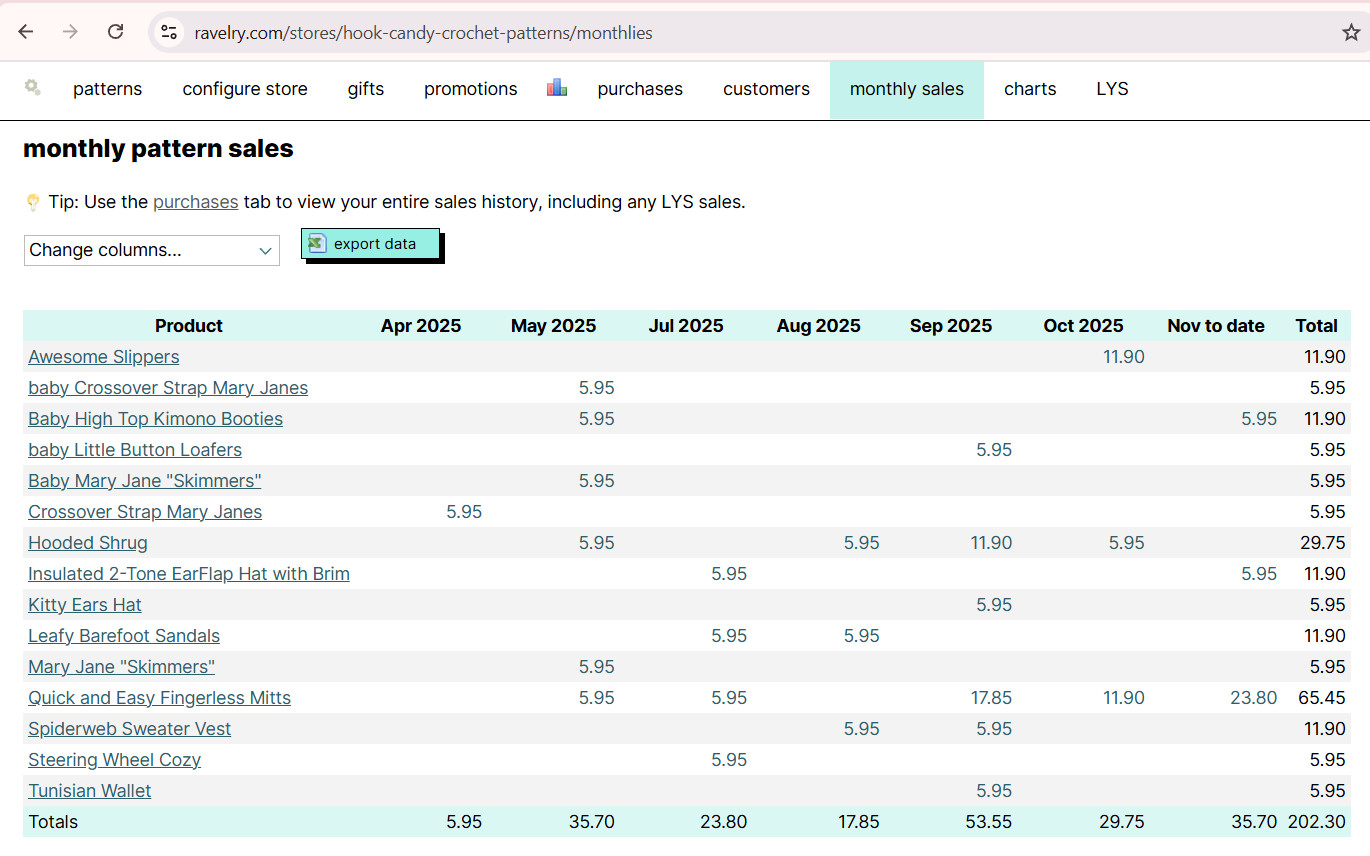1370x856 pixels.
Task: Click the export data button
Action: 371,244
